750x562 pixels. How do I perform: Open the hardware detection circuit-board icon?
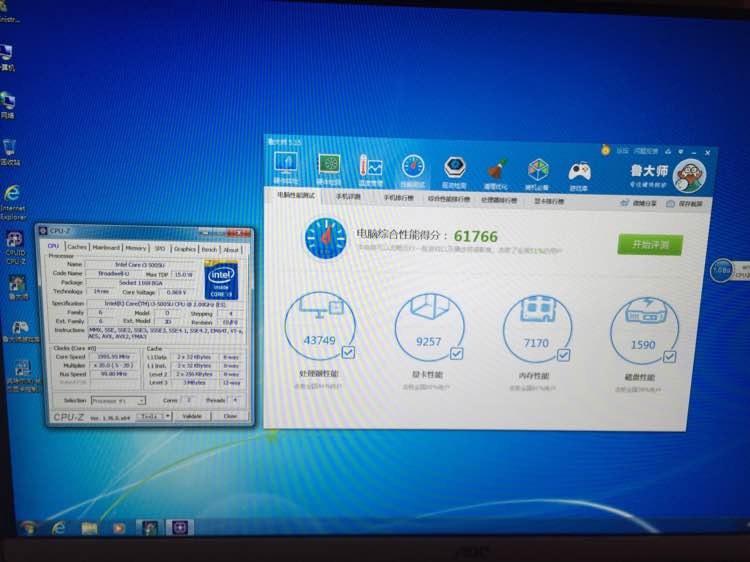pos(330,166)
